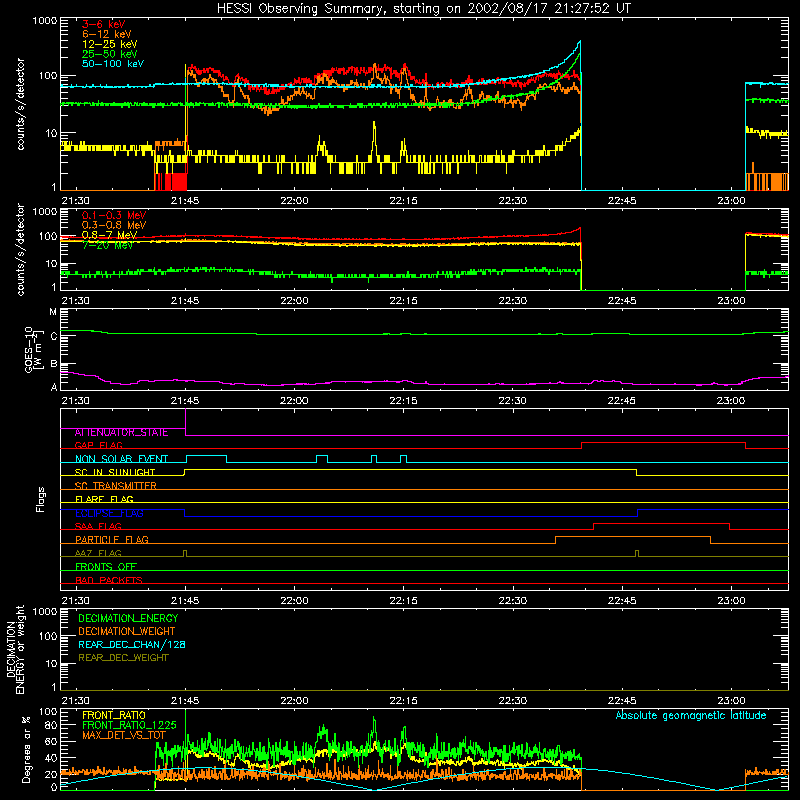This screenshot has height=800, width=800.
Task: Select the BAD_PACKETS flag label
Action: coord(109,581)
